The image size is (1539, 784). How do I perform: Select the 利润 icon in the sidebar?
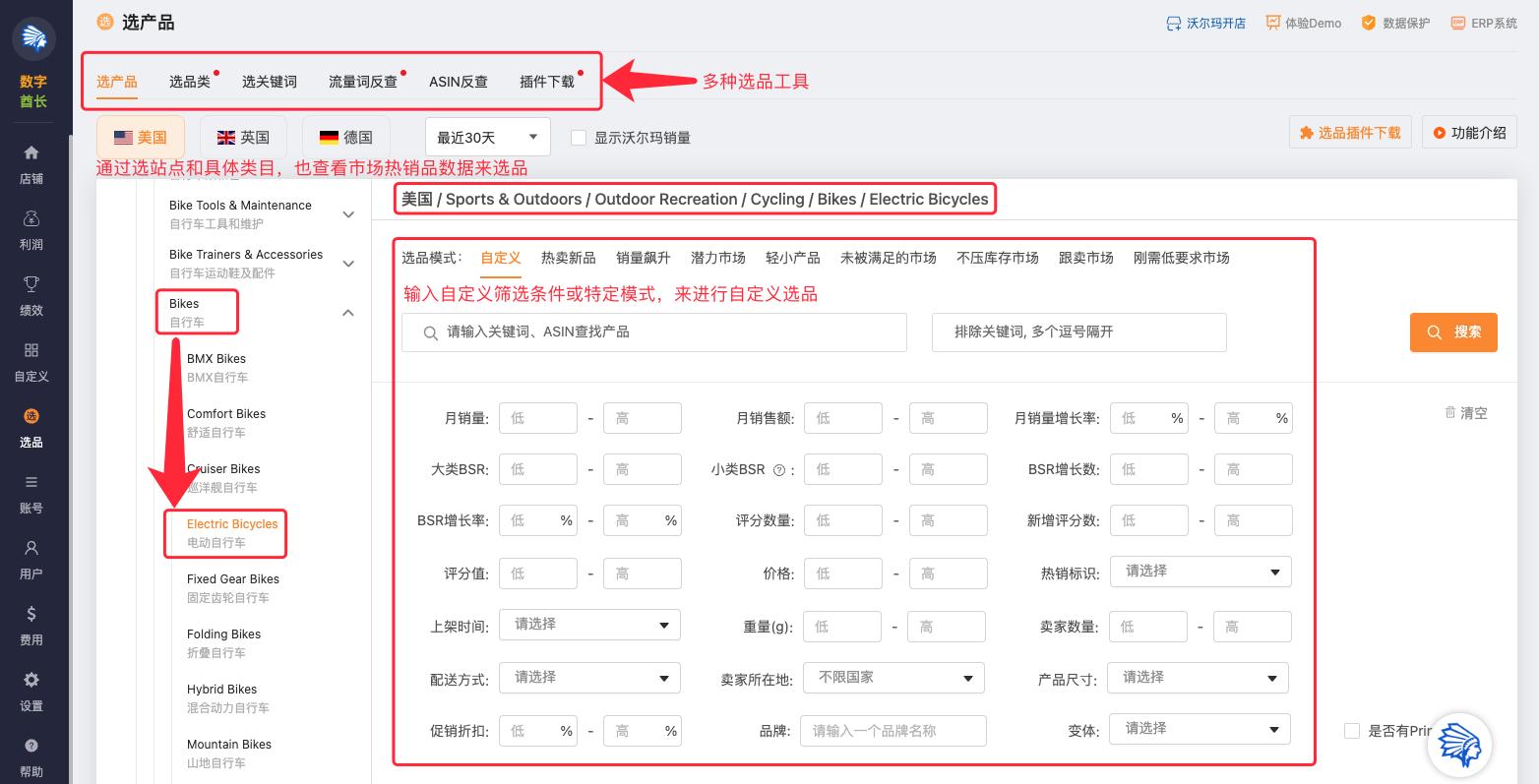click(x=31, y=228)
